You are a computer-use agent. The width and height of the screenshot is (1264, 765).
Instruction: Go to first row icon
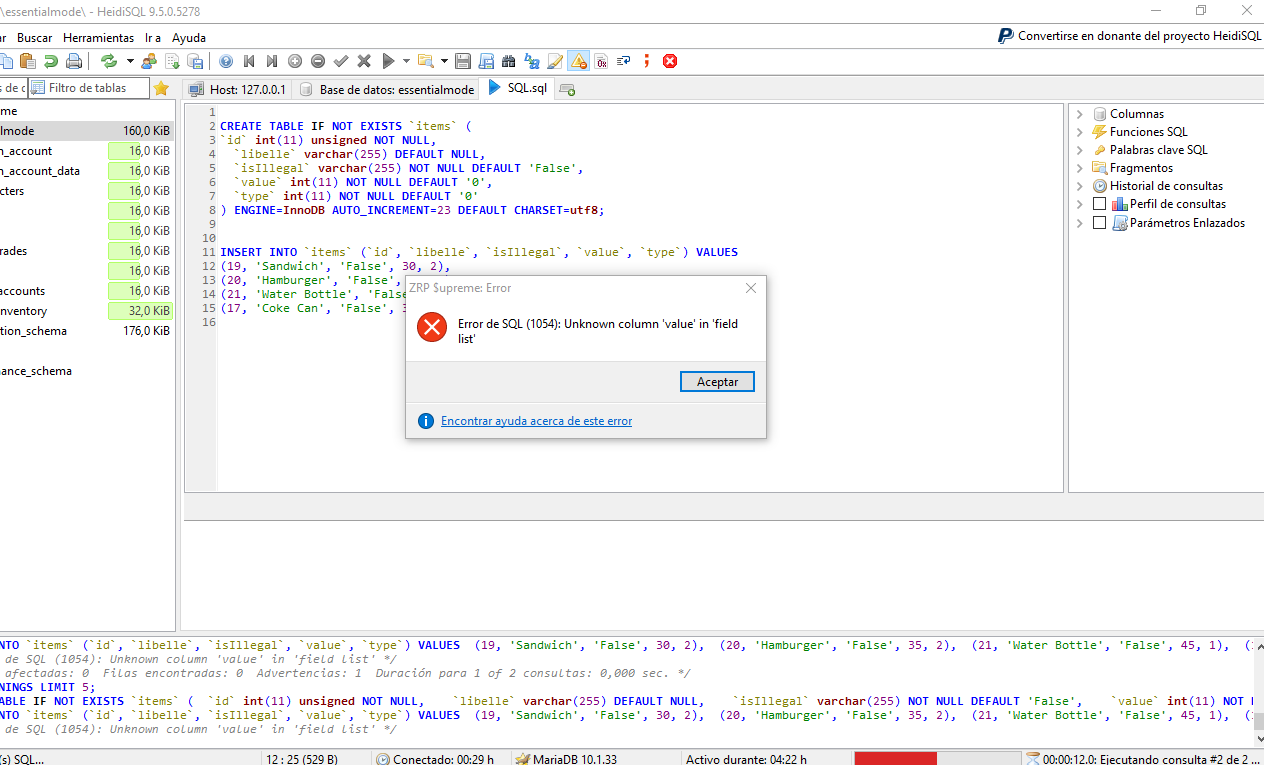pyautogui.click(x=249, y=61)
